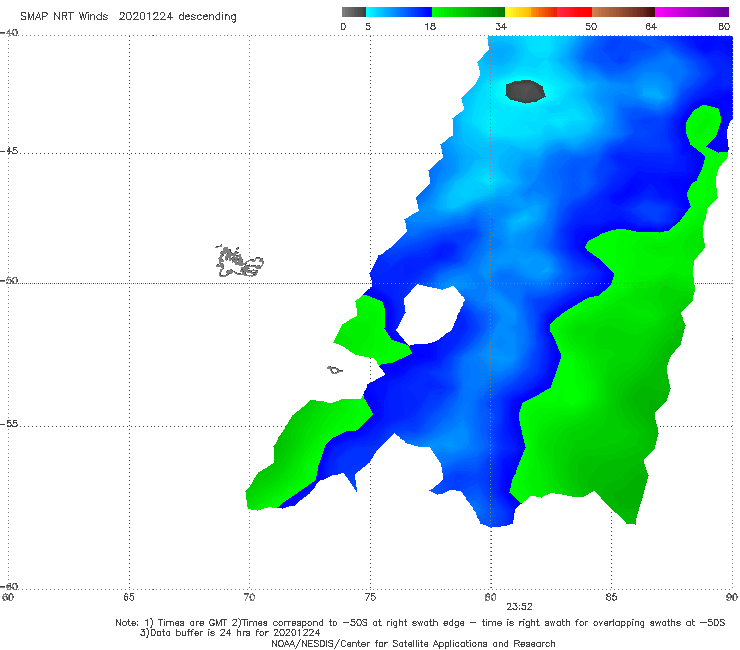Image resolution: width=740 pixels, height=650 pixels.
Task: Click the '50' label under the color bar
Action: pyautogui.click(x=591, y=26)
